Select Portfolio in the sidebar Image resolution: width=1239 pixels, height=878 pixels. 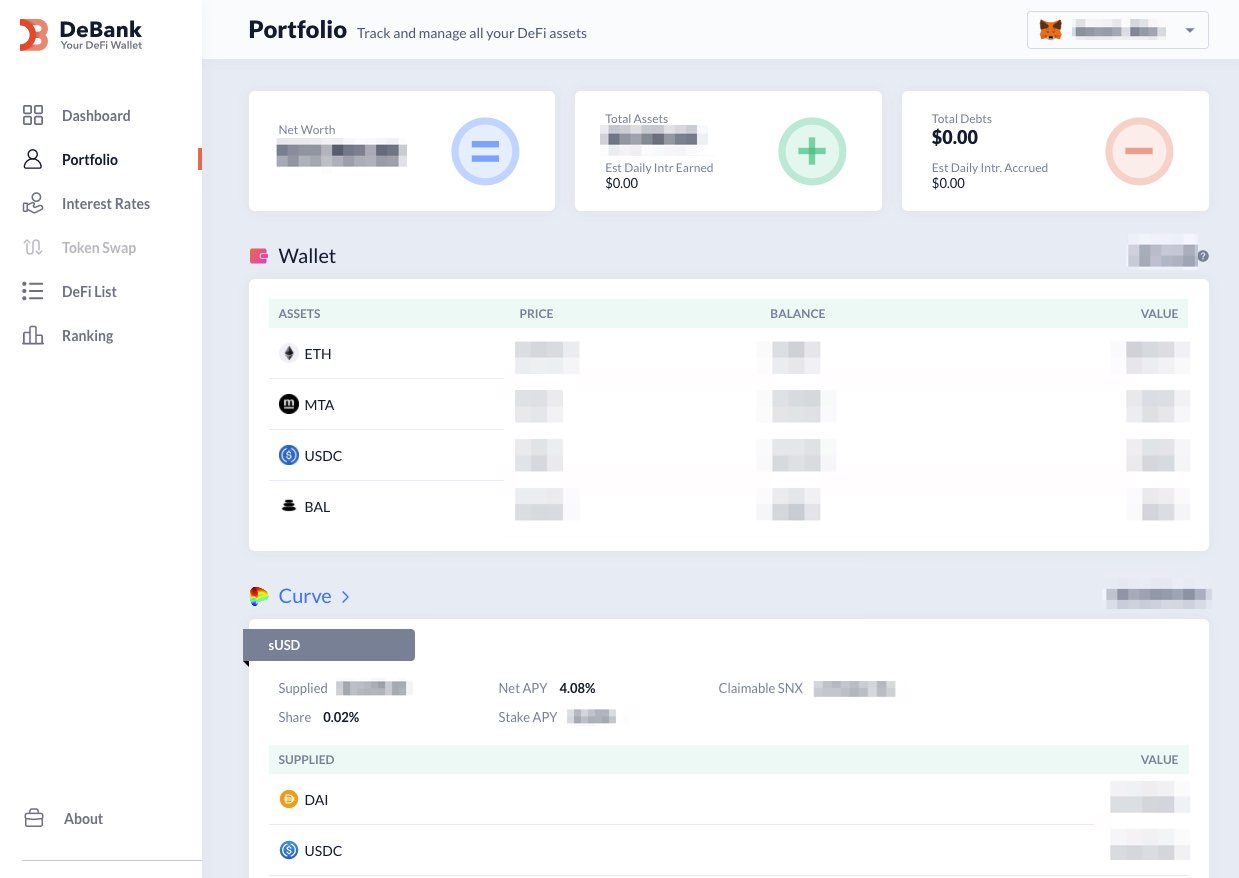[90, 159]
